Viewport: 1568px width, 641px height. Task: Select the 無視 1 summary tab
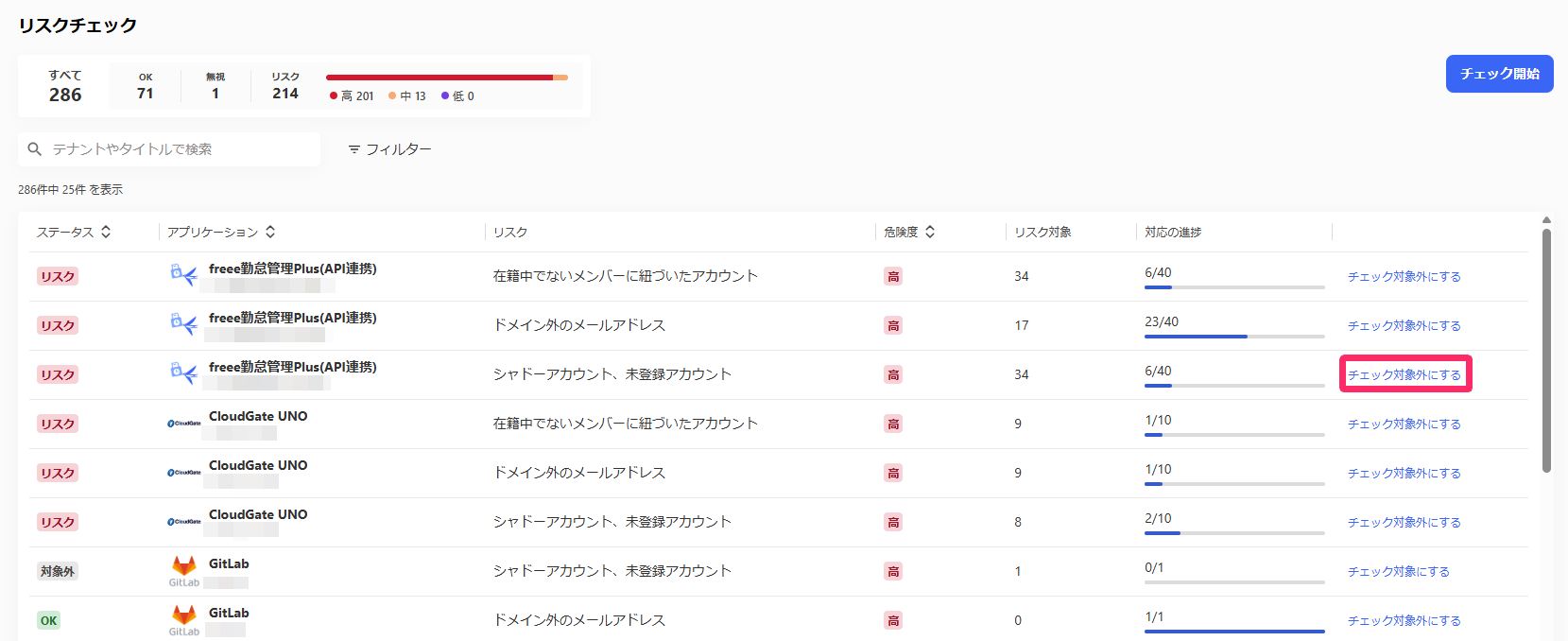pos(215,86)
